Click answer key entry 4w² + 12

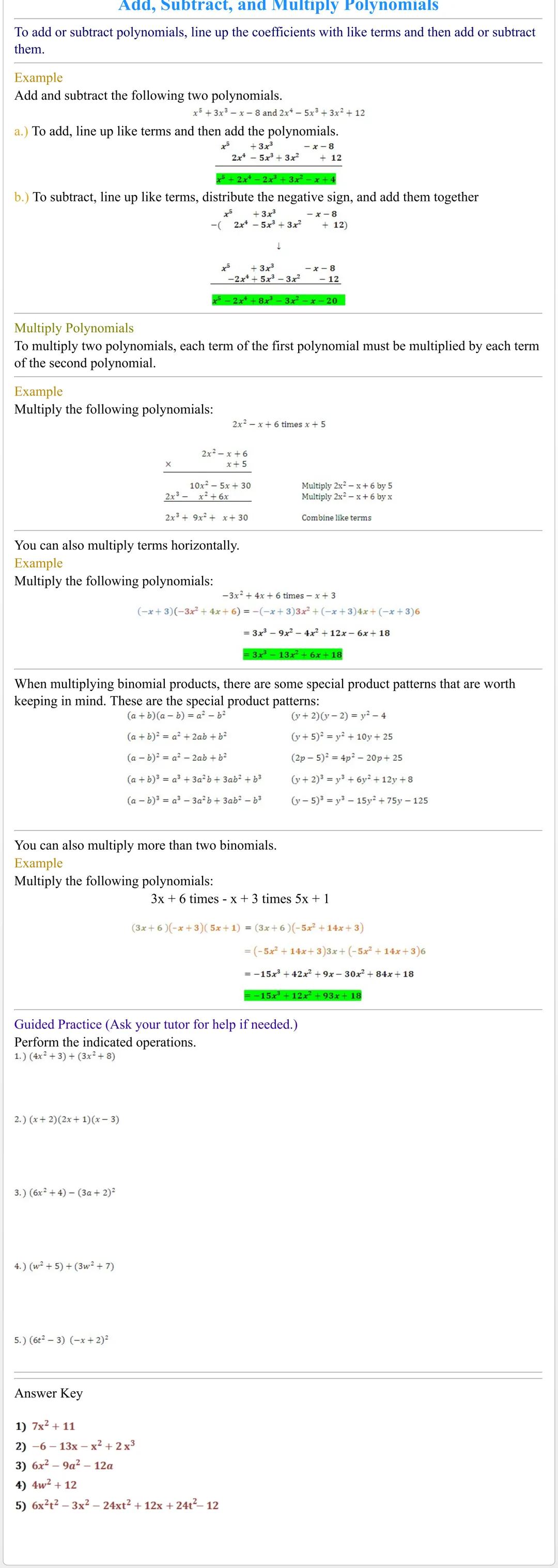54,1485
